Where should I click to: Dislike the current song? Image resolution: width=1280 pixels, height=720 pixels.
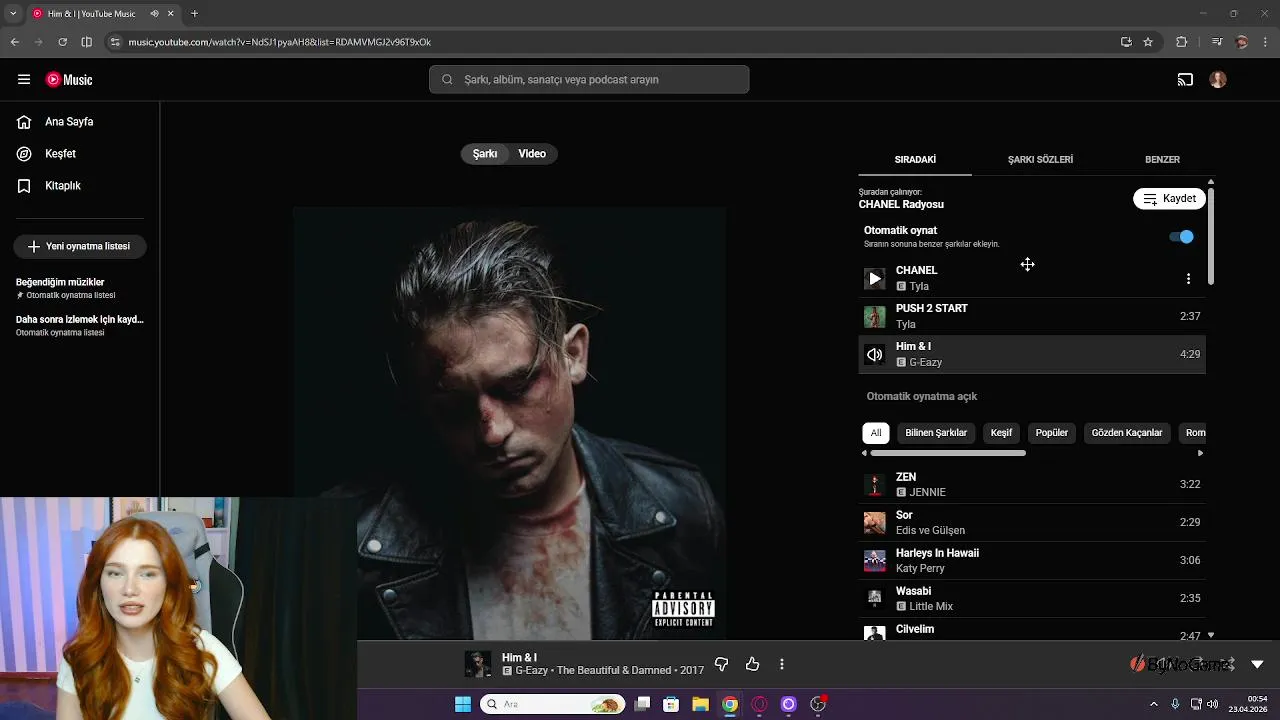tap(721, 664)
